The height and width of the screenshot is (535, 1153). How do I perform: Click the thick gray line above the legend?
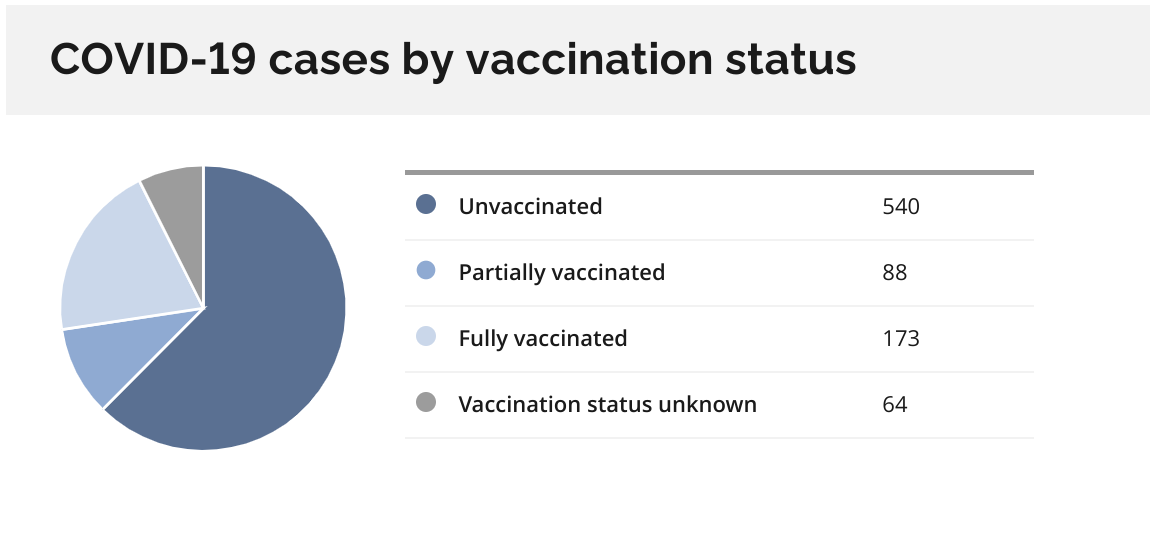pyautogui.click(x=719, y=173)
